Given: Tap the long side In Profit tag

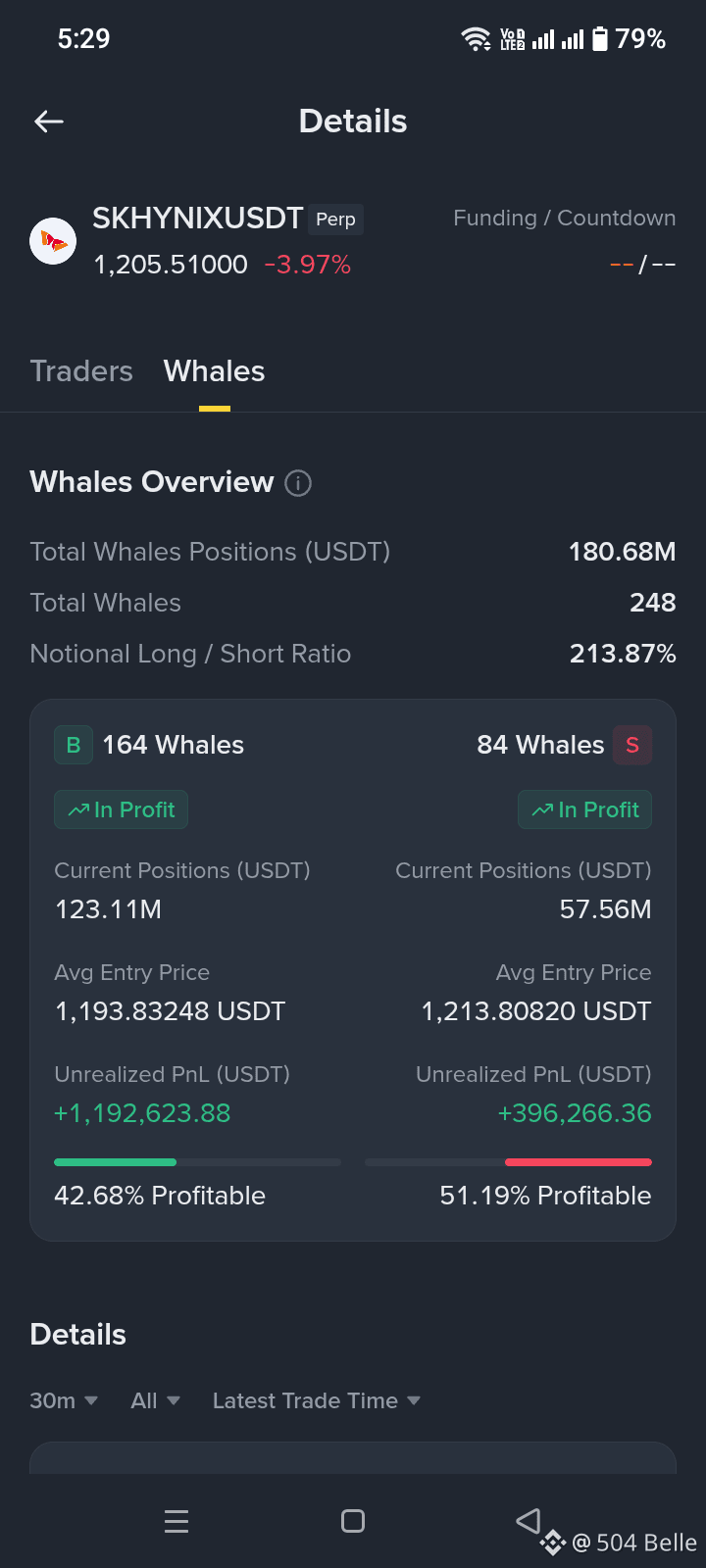Looking at the screenshot, I should (121, 809).
